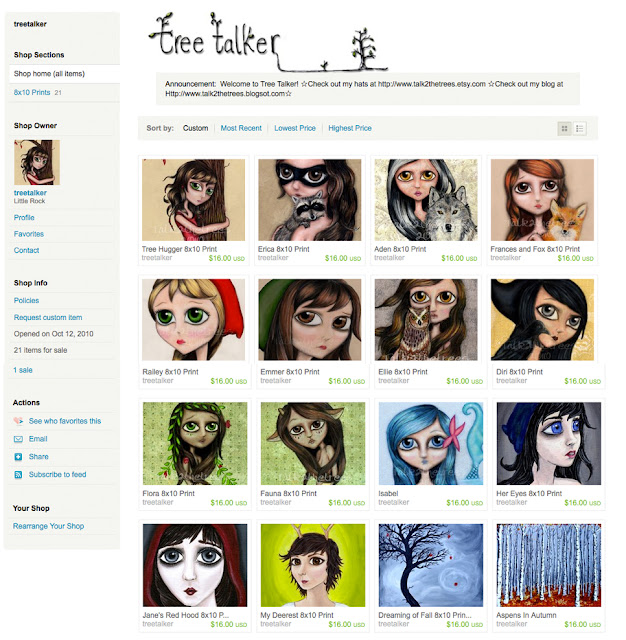
Task: Open the Erica 8x10 Print thumbnail
Action: coord(310,200)
